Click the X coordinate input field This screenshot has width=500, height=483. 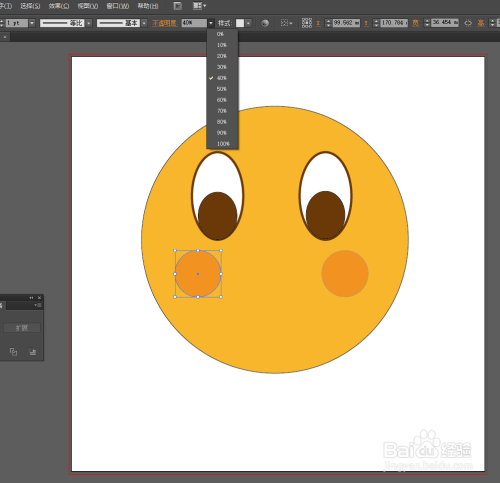click(x=346, y=23)
